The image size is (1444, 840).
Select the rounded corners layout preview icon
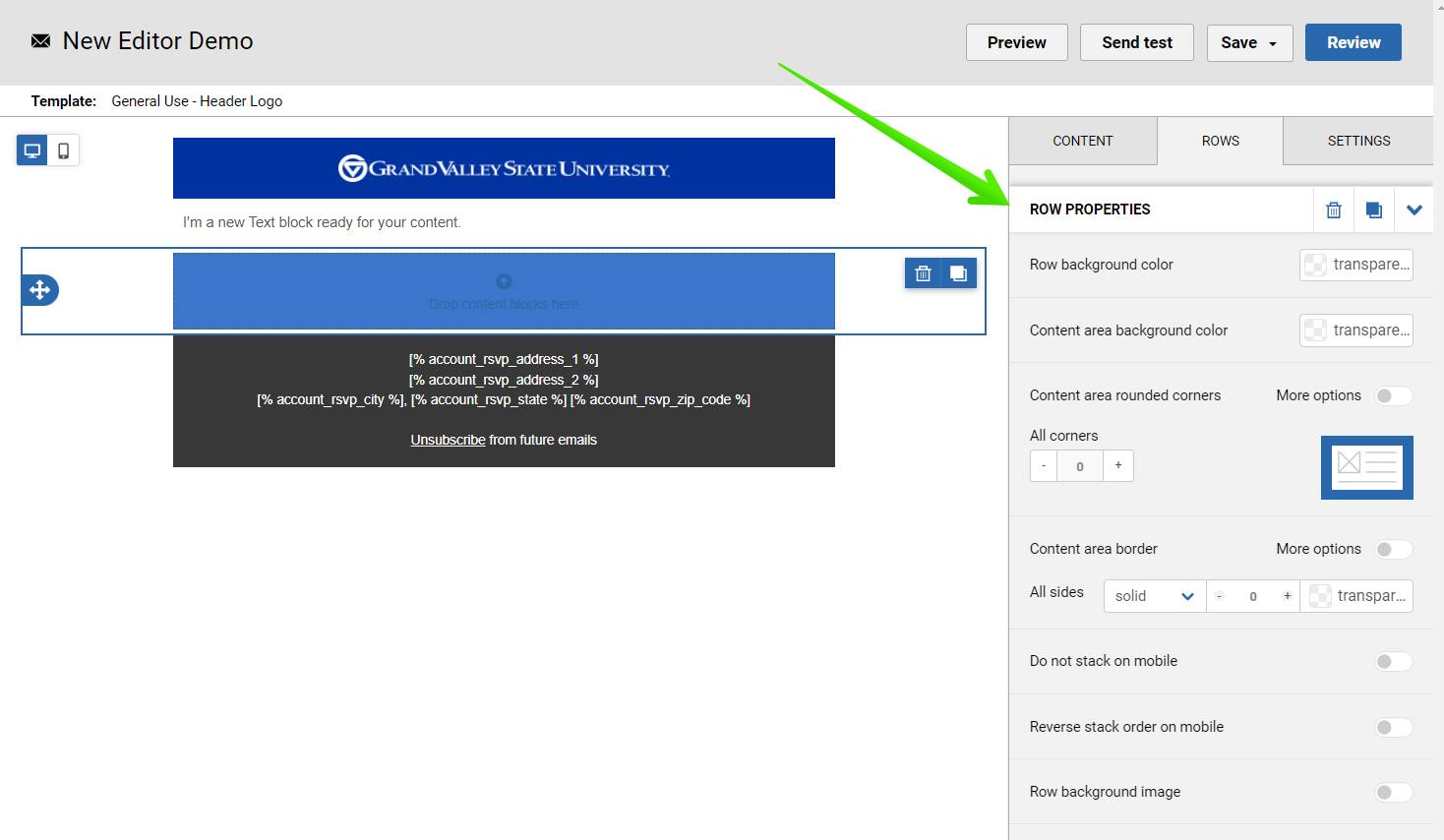coord(1366,467)
